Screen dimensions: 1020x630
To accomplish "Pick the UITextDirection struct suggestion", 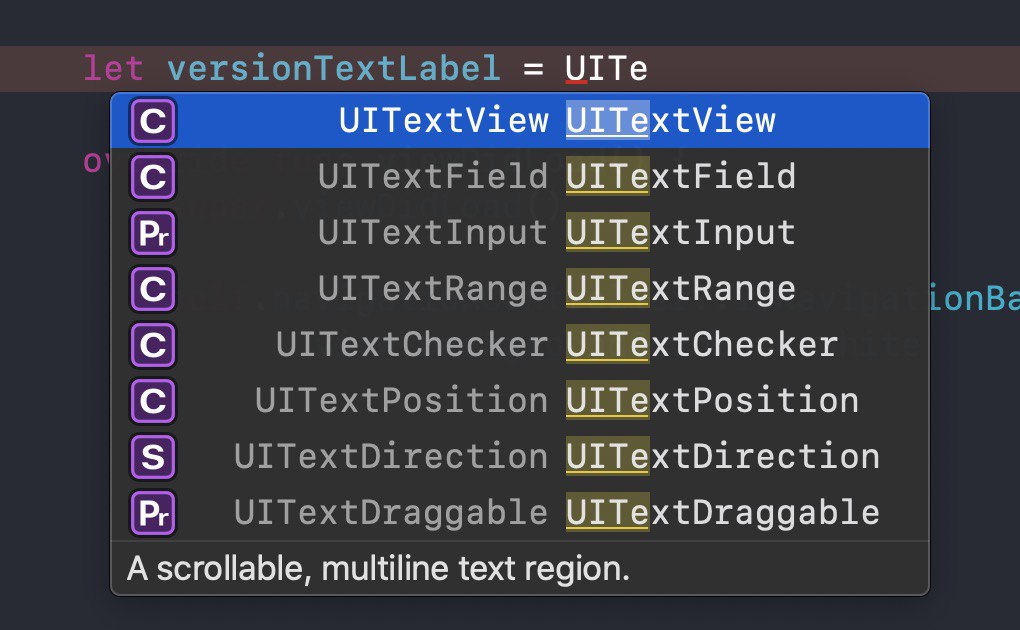I will point(520,457).
